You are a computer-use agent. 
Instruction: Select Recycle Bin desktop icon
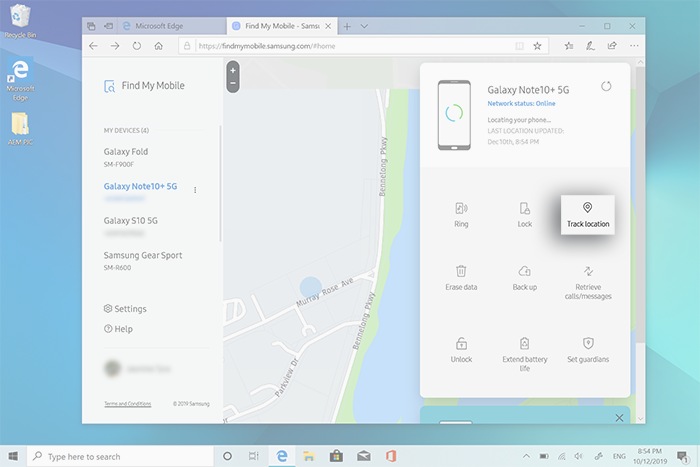[x=20, y=21]
